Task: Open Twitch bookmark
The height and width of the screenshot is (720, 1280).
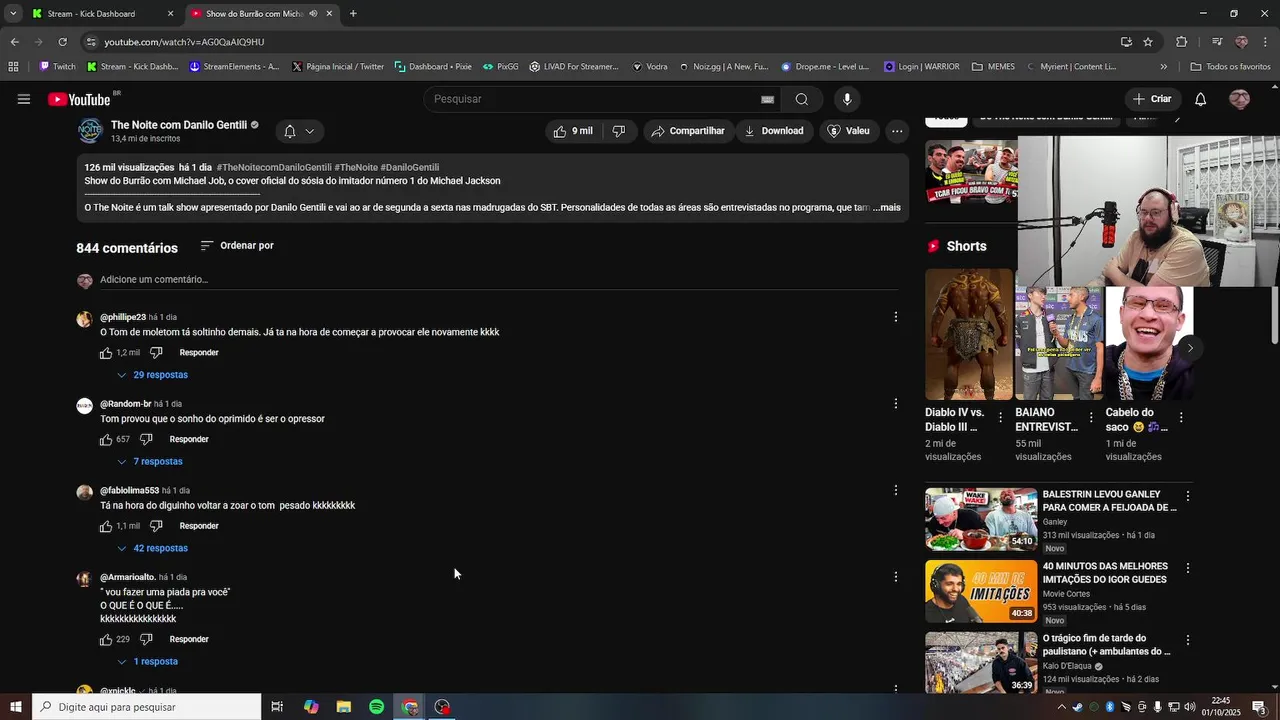Action: coord(57,67)
